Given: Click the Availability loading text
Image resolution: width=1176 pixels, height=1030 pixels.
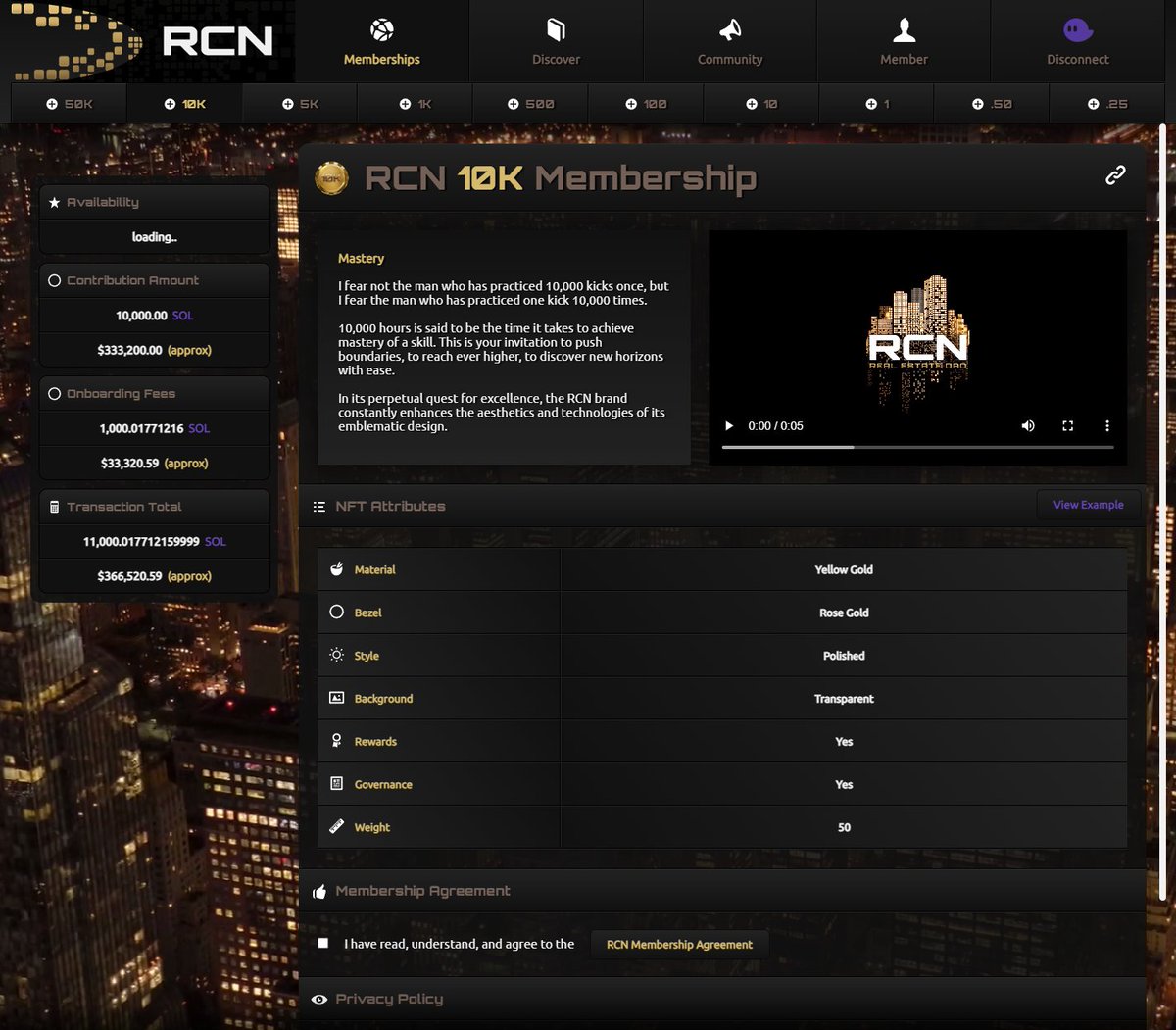Looking at the screenshot, I should click(155, 237).
